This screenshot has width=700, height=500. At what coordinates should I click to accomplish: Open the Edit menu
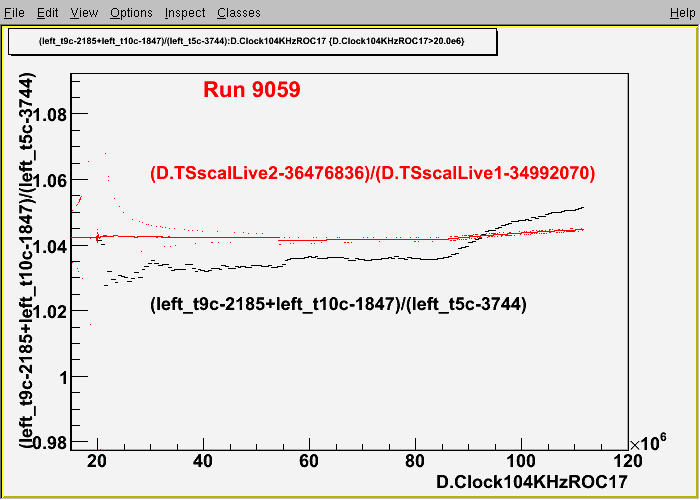48,13
